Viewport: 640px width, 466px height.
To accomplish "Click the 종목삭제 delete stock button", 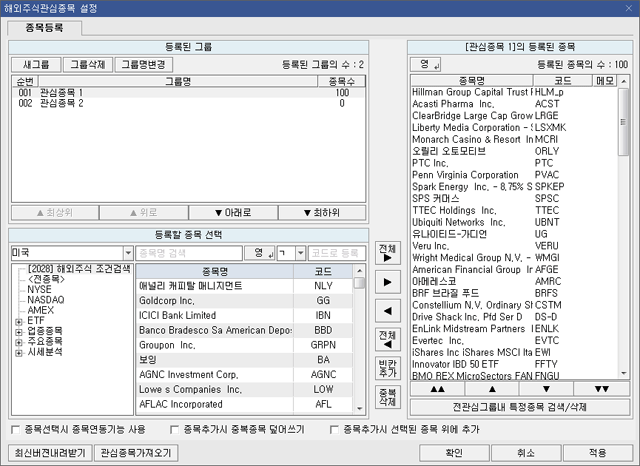I will tap(387, 397).
